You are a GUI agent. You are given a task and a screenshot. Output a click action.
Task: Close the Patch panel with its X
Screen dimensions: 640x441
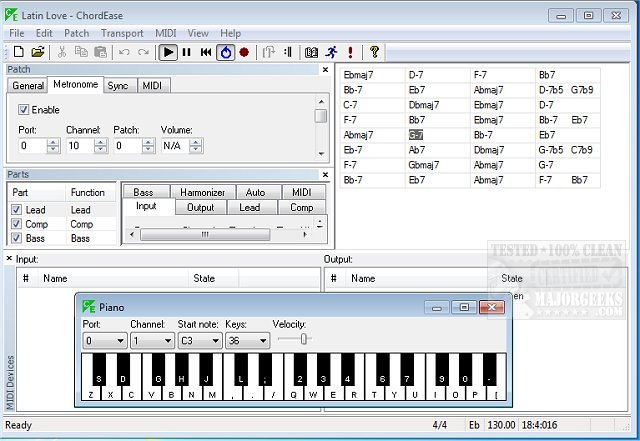pos(325,70)
